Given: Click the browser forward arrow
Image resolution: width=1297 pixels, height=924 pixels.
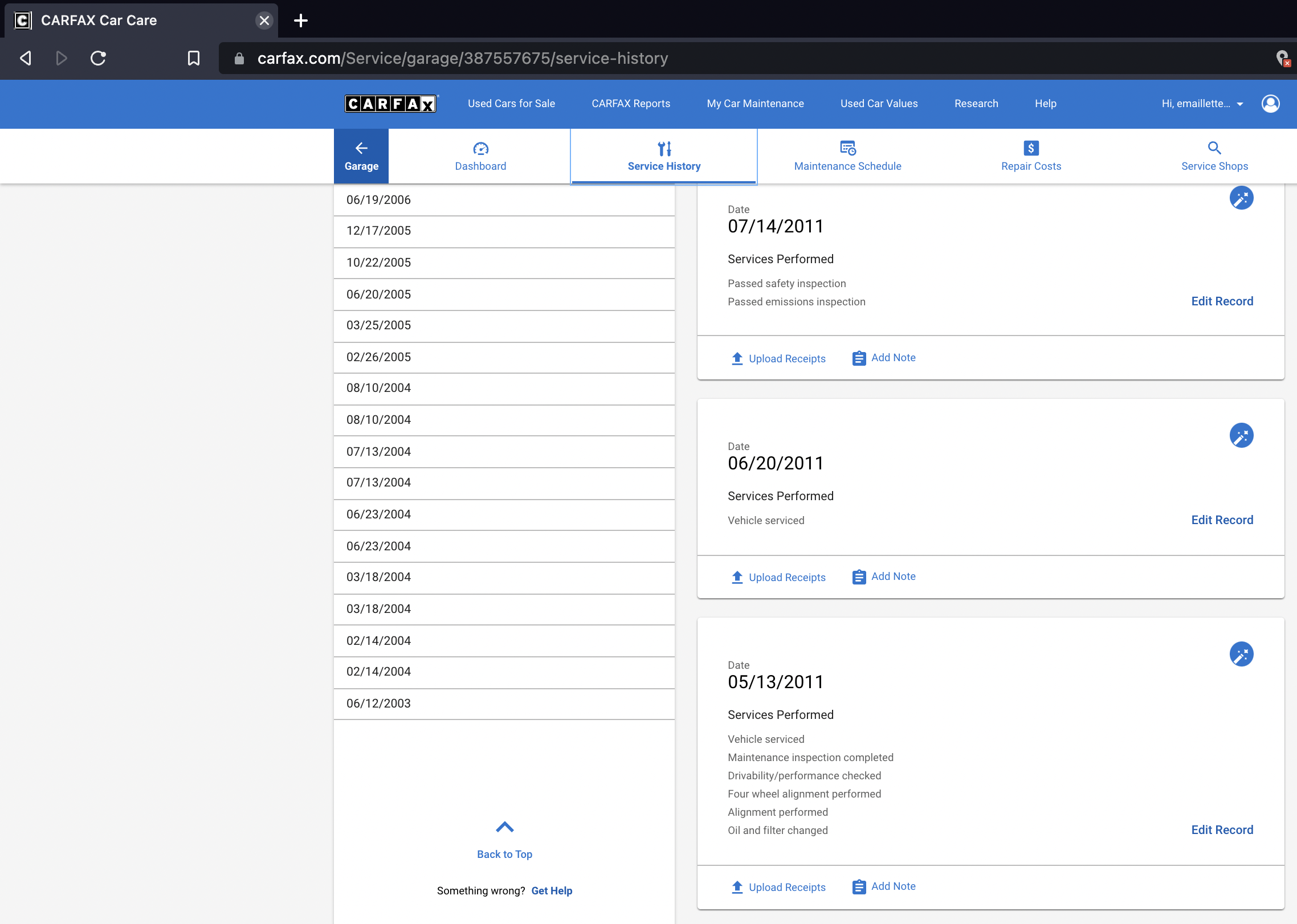Looking at the screenshot, I should click(x=62, y=58).
